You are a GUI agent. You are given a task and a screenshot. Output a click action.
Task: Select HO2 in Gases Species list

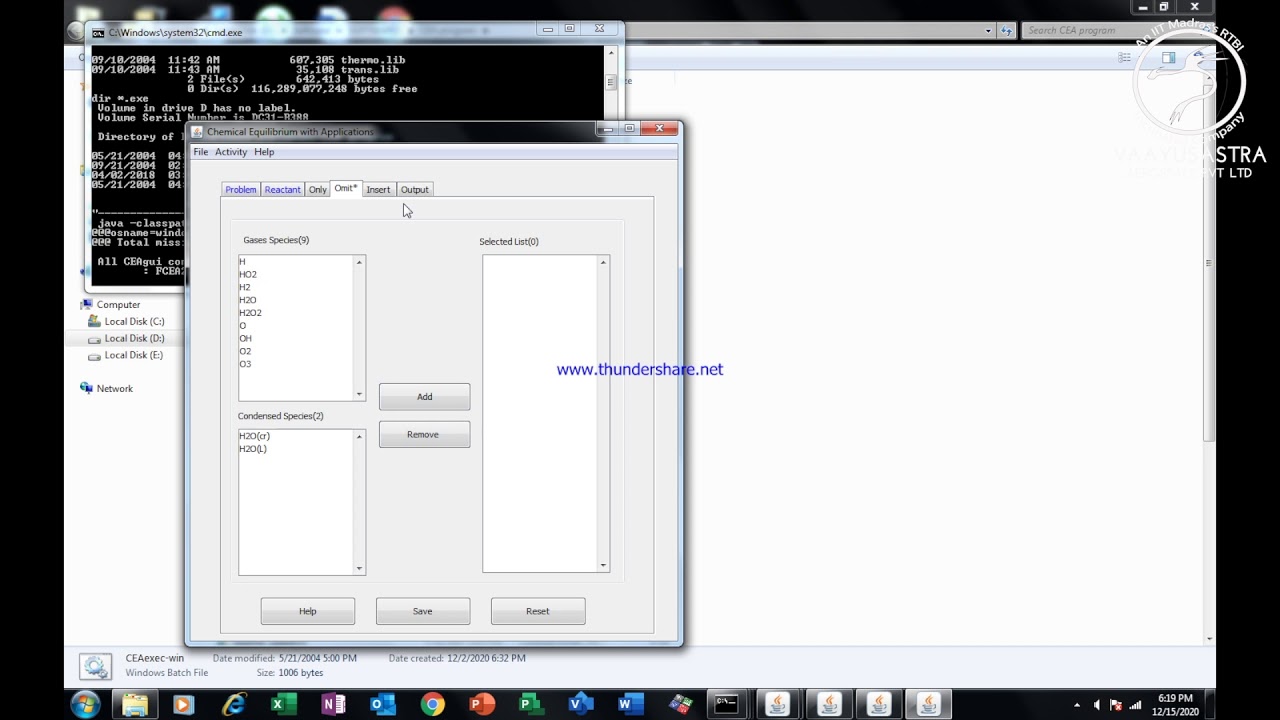pos(296,275)
